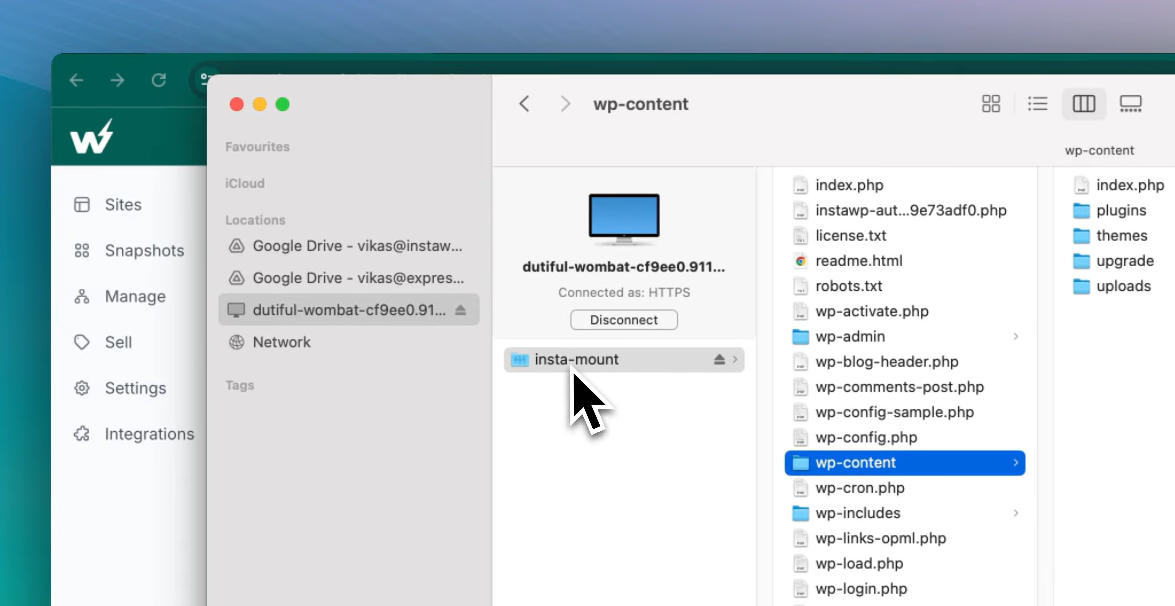Expand wp-includes folder chevron
1175x606 pixels.
pos(1015,513)
